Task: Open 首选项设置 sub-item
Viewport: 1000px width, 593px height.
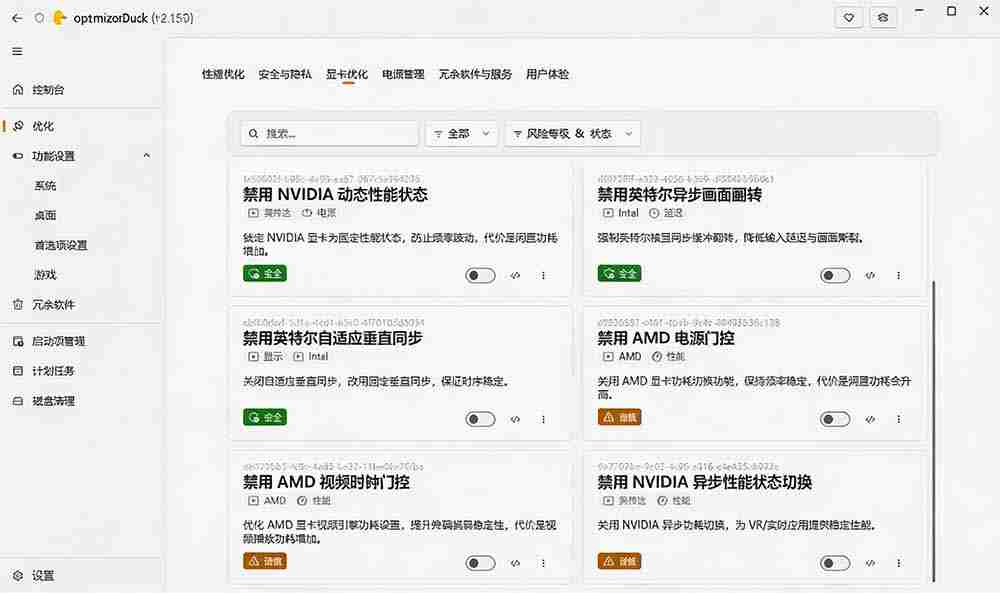Action: tap(61, 245)
